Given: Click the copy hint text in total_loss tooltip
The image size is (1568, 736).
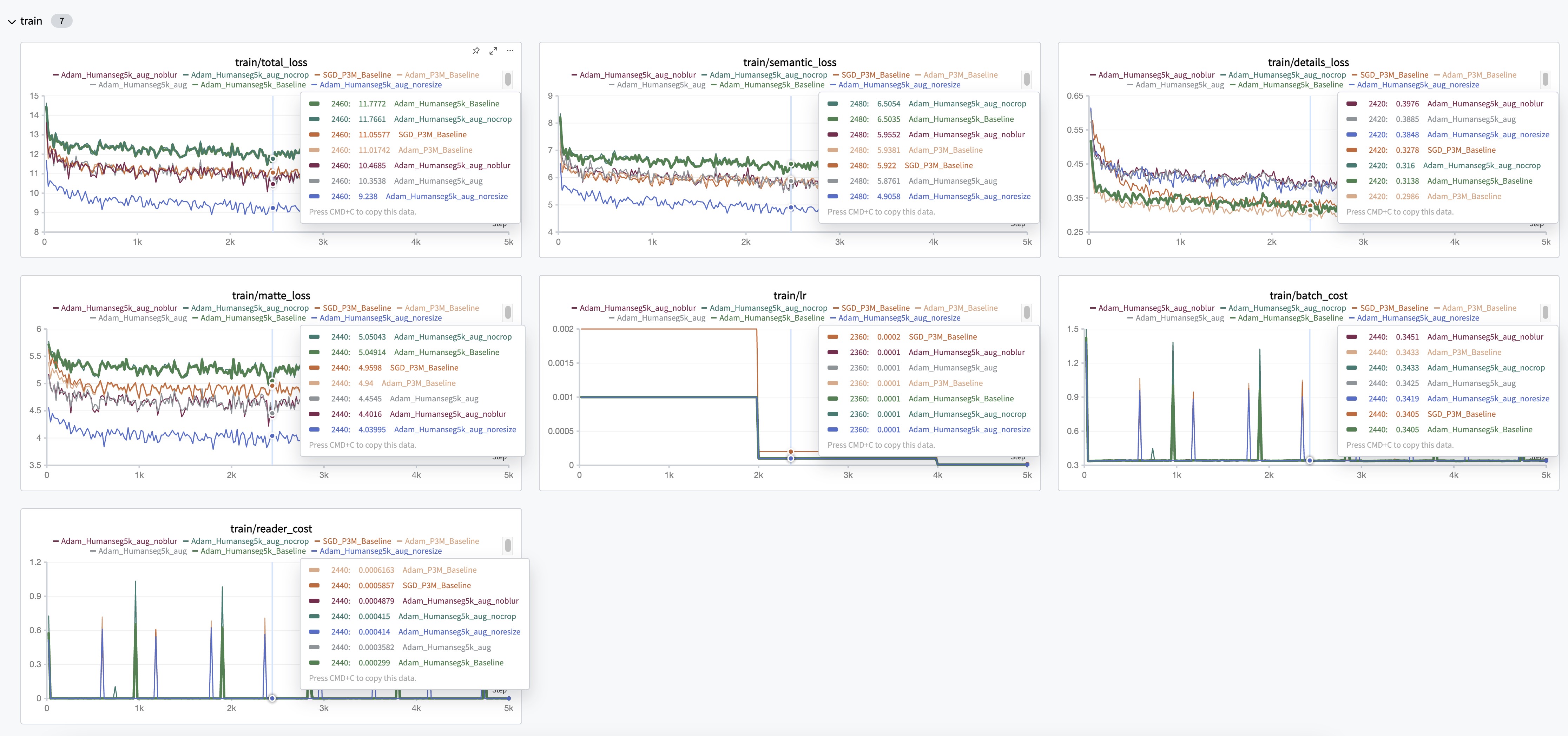Looking at the screenshot, I should coord(362,212).
